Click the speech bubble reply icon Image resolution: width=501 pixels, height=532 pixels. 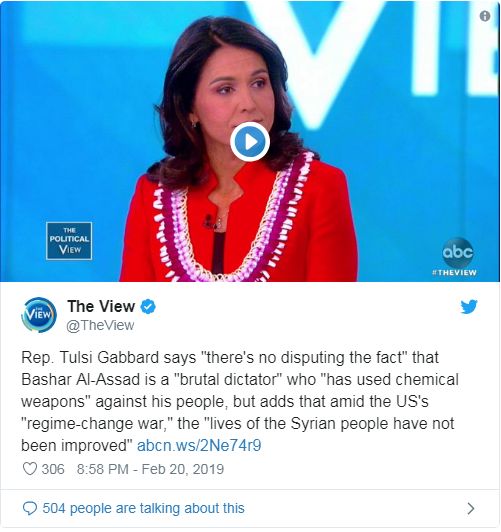pos(30,508)
